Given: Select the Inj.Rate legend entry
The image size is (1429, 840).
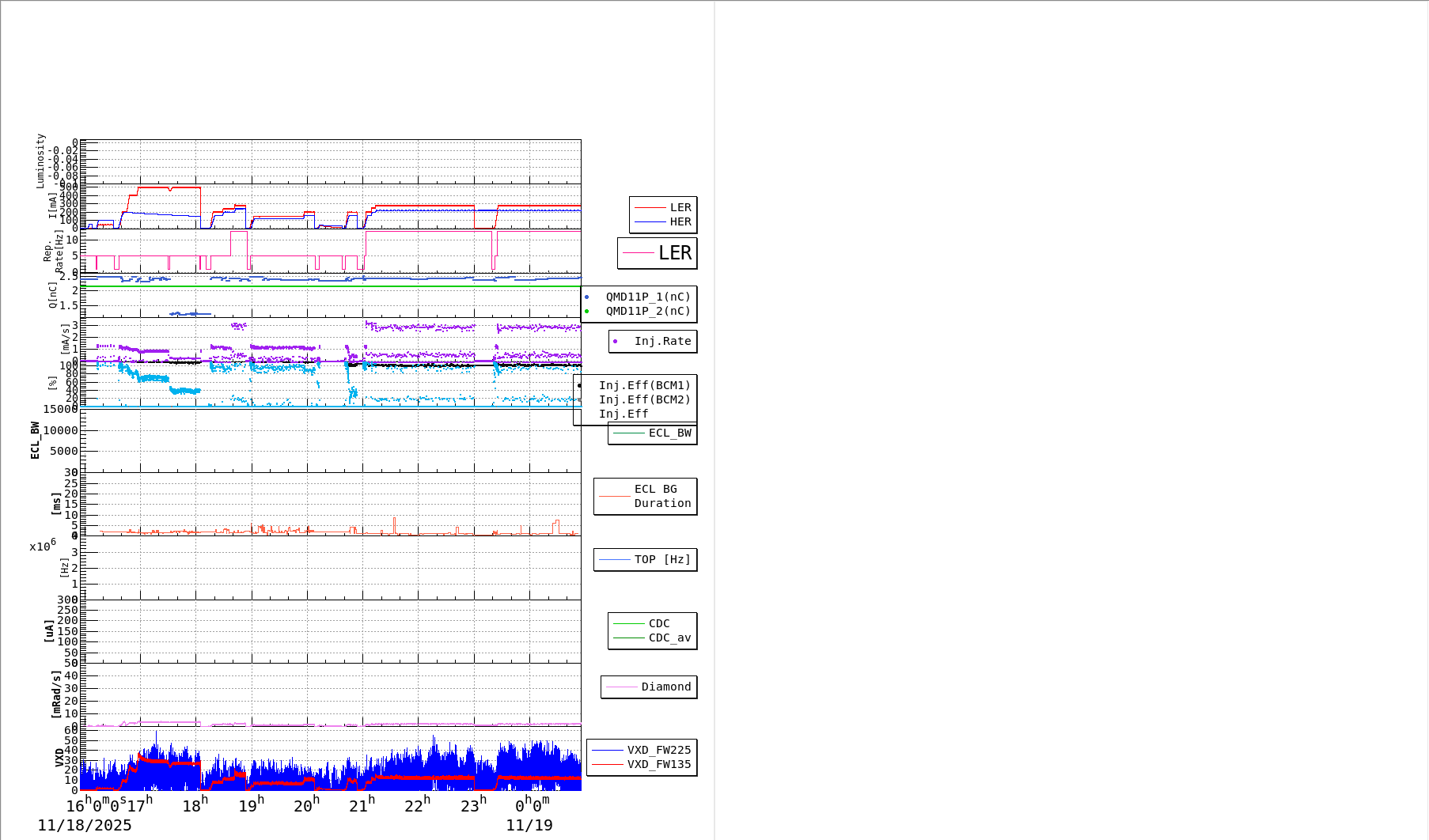Looking at the screenshot, I should 661,341.
